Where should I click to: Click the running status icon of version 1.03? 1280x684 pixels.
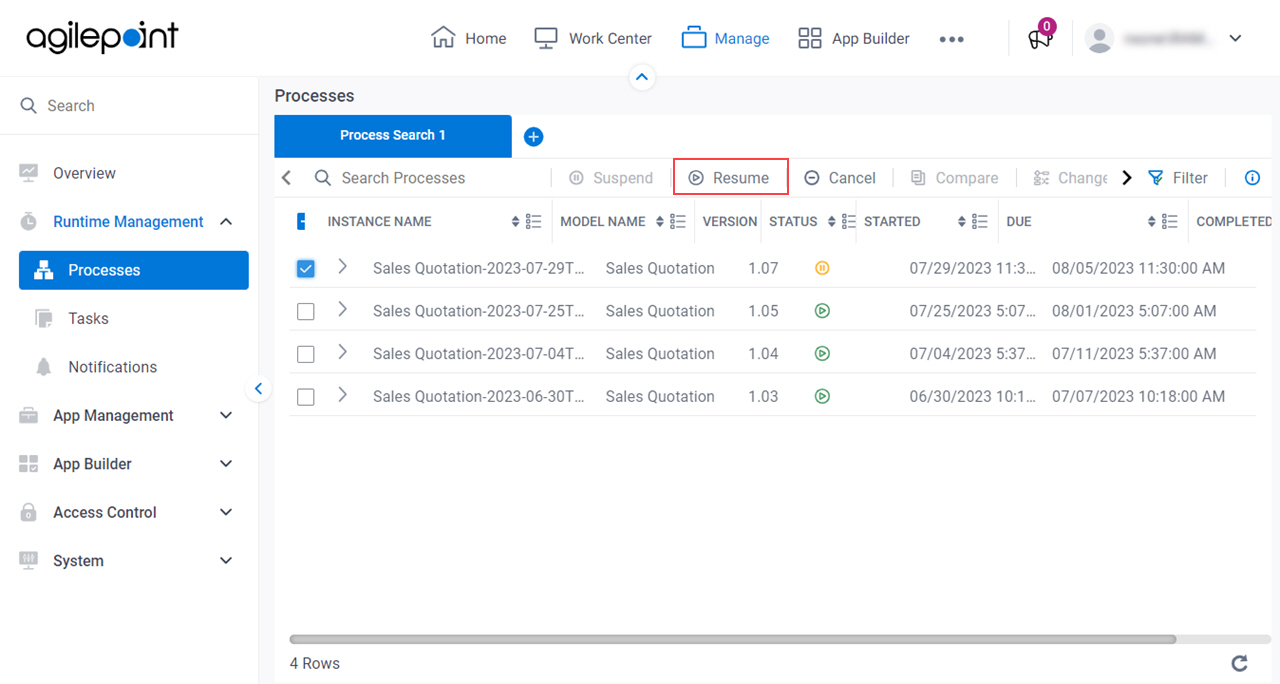pos(822,396)
